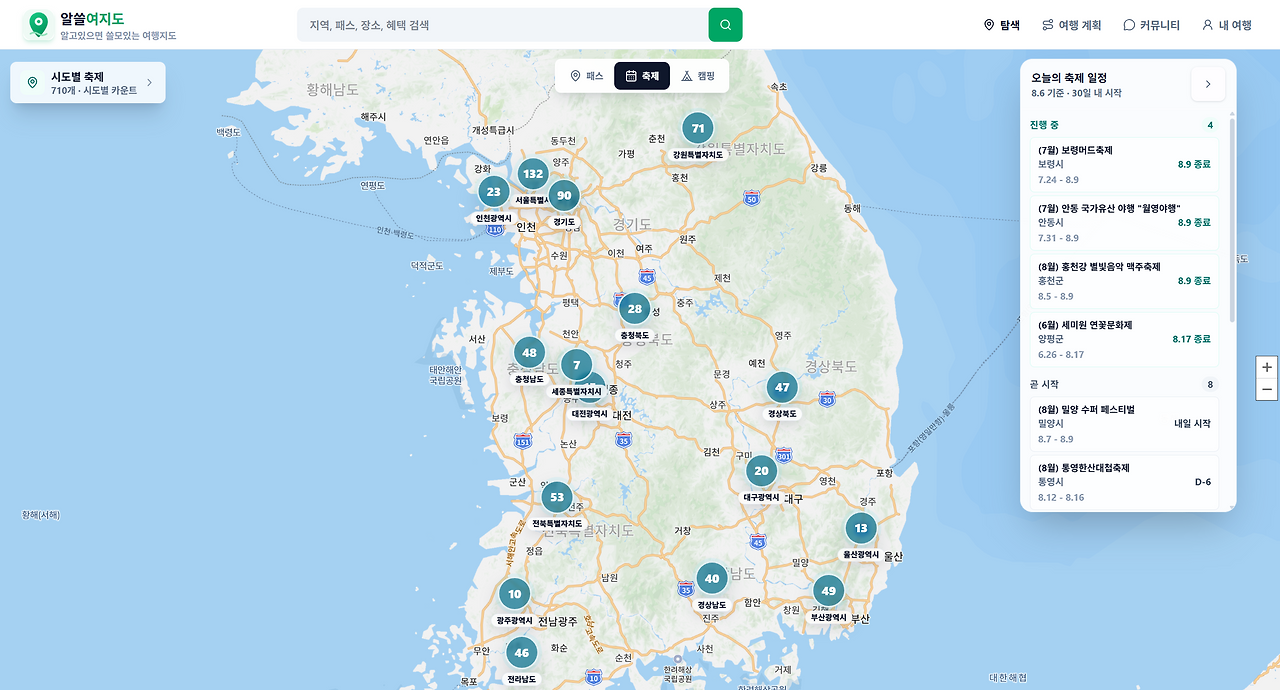
Task: Click the 47 cluster for 경상북도
Action: (782, 387)
